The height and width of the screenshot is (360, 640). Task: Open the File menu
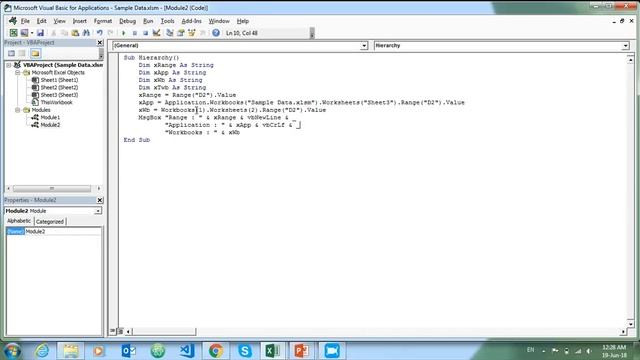click(25, 21)
